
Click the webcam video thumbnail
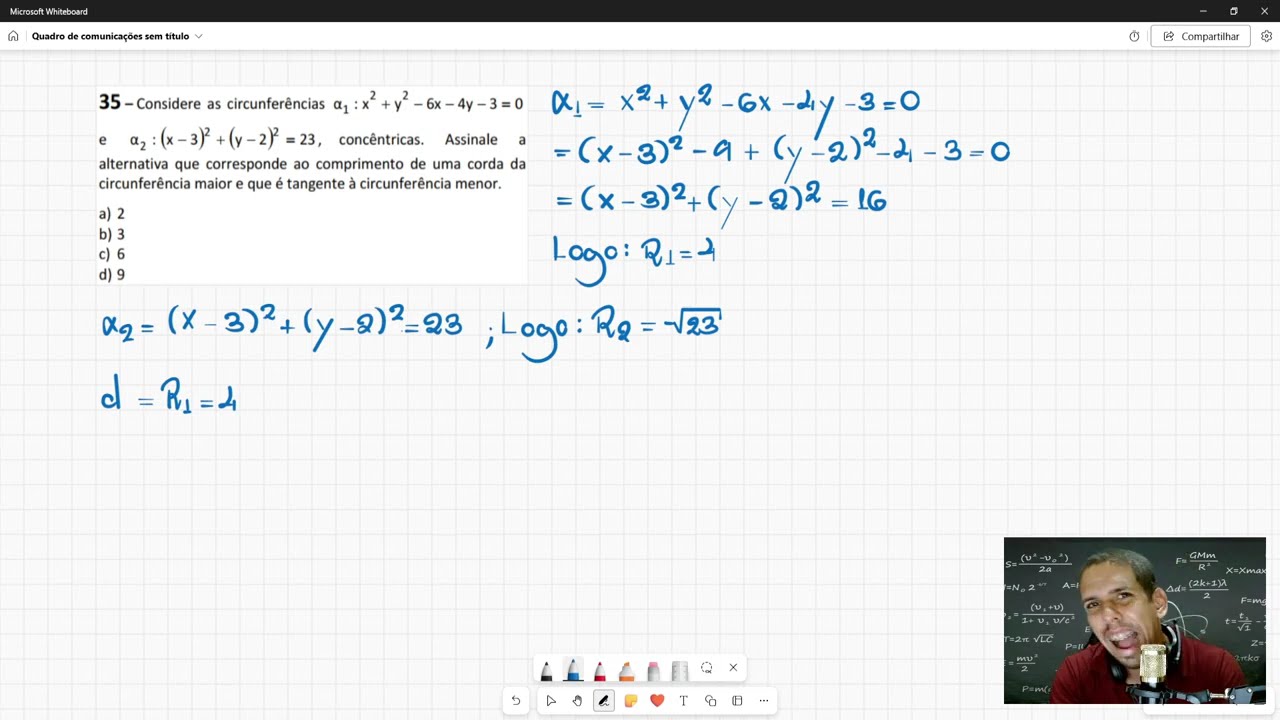coord(1135,621)
